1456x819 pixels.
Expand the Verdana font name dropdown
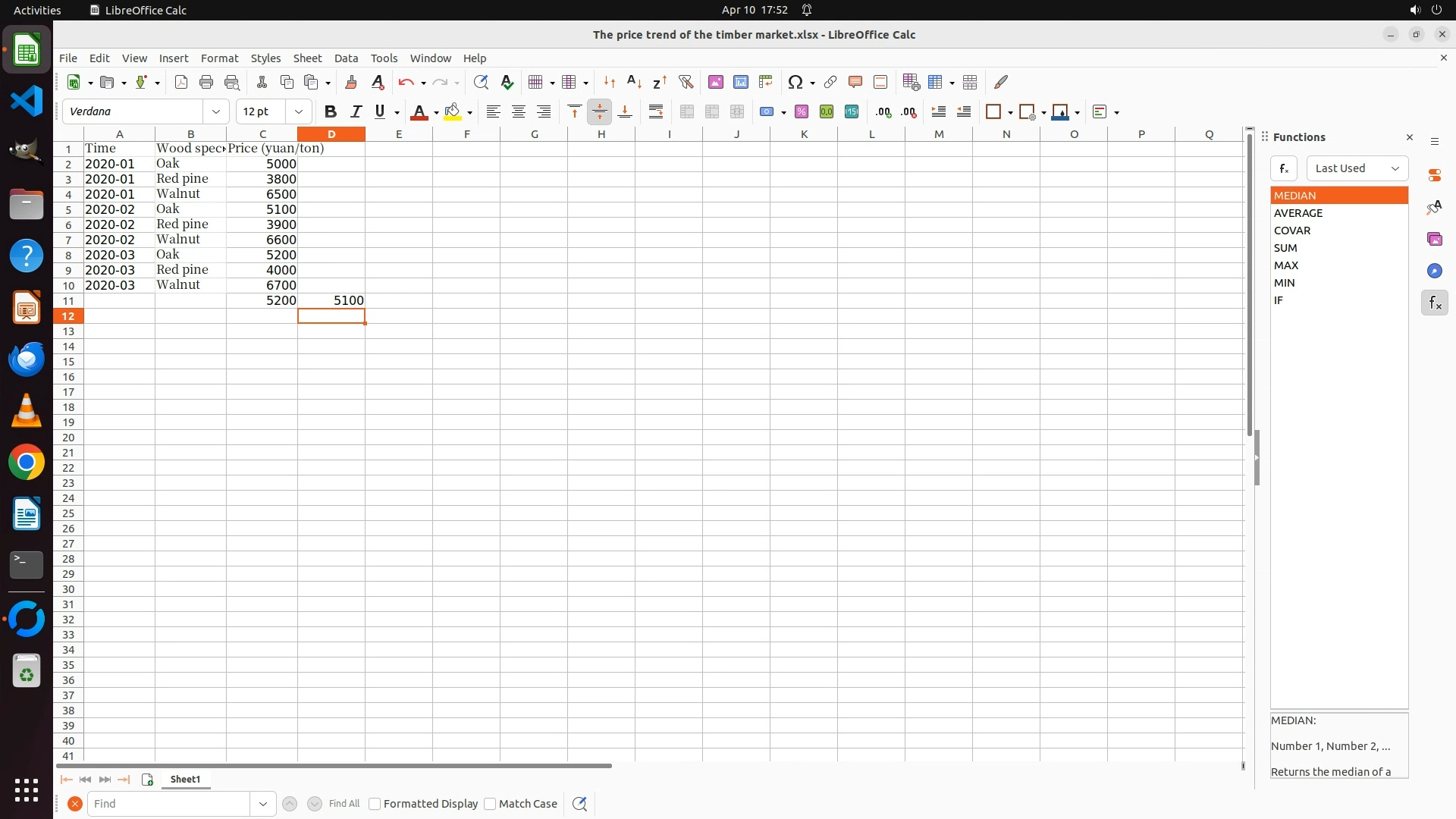(x=216, y=111)
